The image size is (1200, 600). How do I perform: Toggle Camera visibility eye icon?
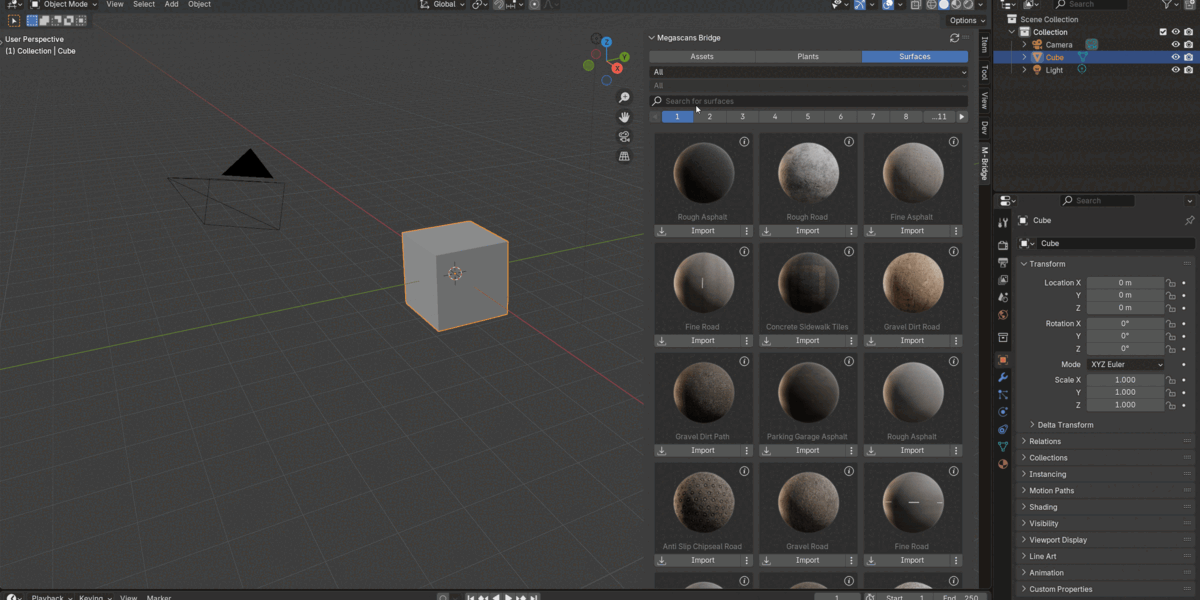coord(1175,44)
